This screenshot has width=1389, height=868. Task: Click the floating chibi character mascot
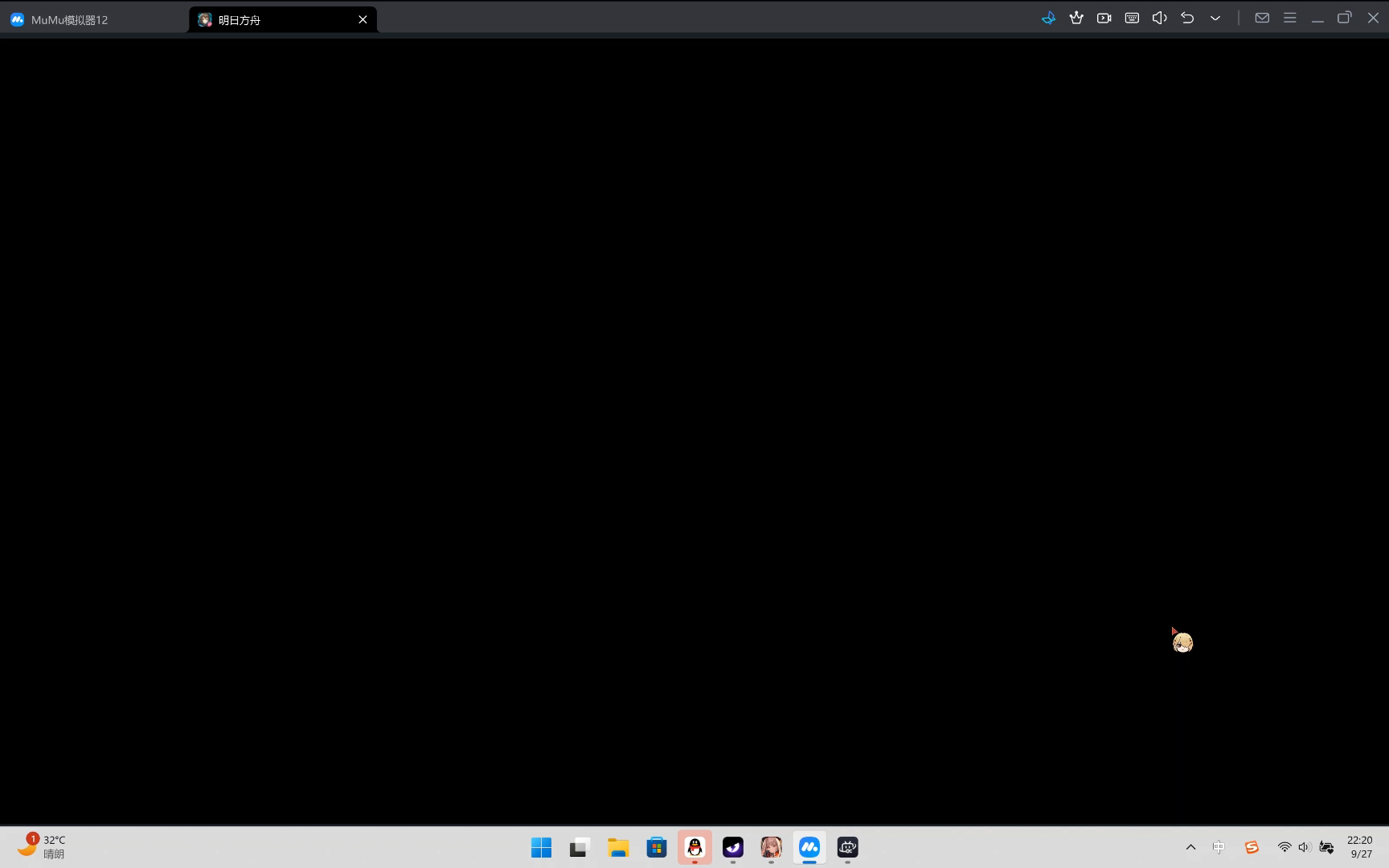[x=1182, y=642]
